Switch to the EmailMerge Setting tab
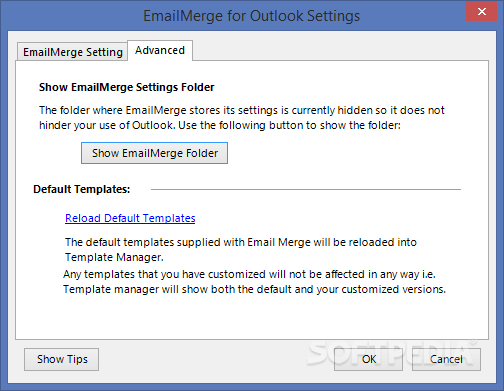The image size is (504, 391). [72, 52]
